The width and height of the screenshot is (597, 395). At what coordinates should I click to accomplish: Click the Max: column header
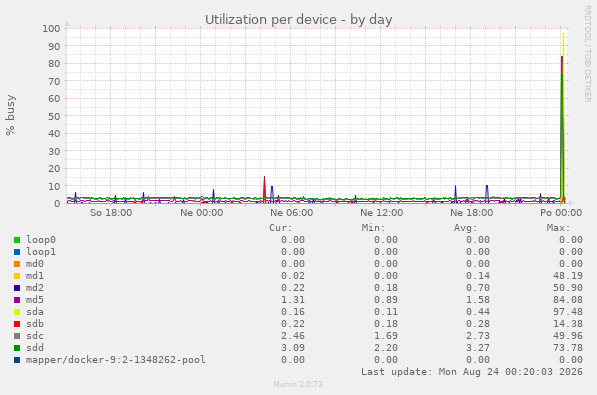click(559, 228)
